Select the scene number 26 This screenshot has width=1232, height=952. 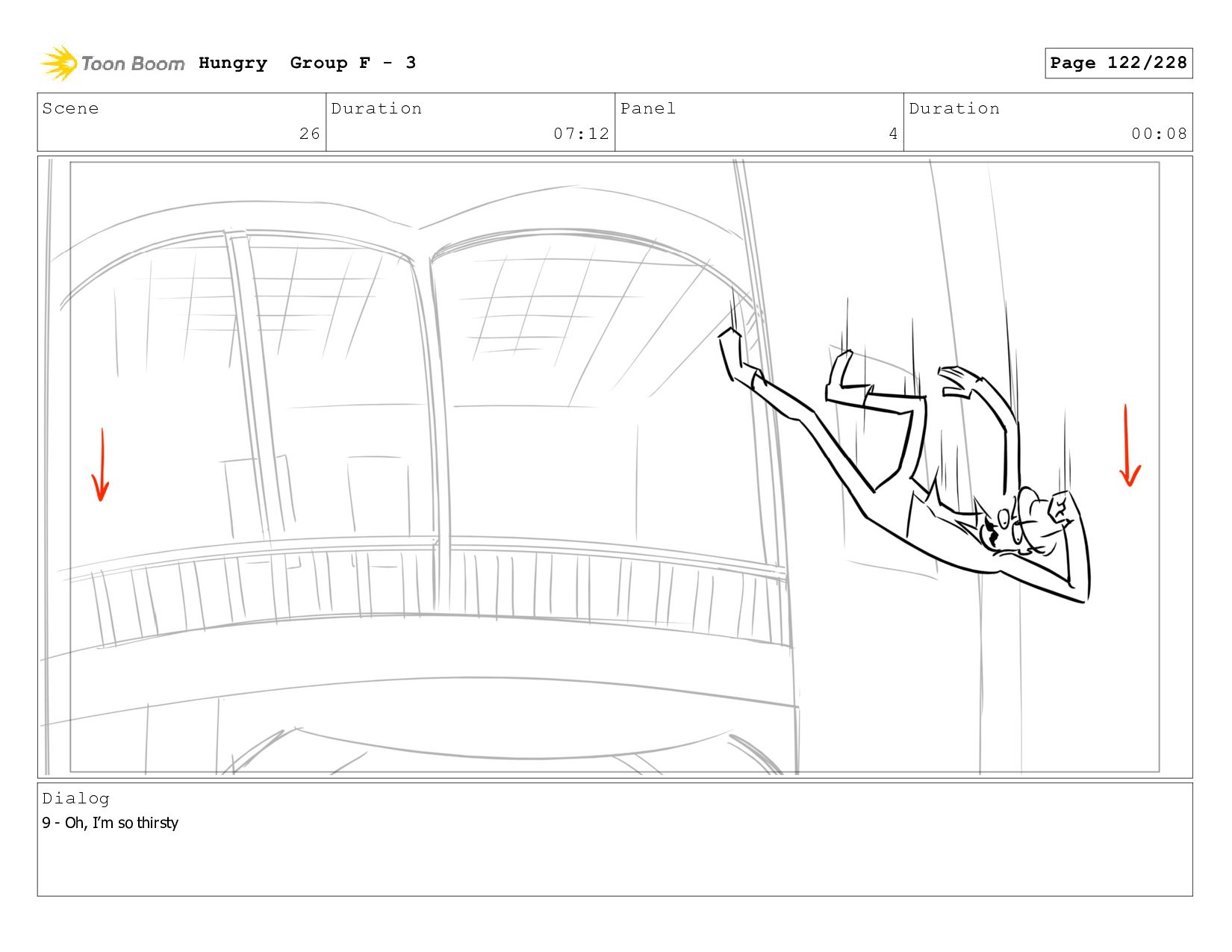310,134
